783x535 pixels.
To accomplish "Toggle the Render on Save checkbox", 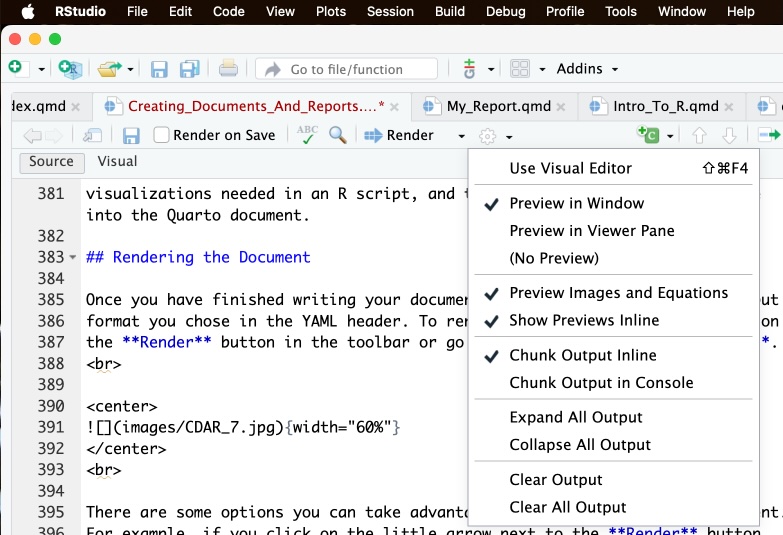I will pyautogui.click(x=161, y=135).
